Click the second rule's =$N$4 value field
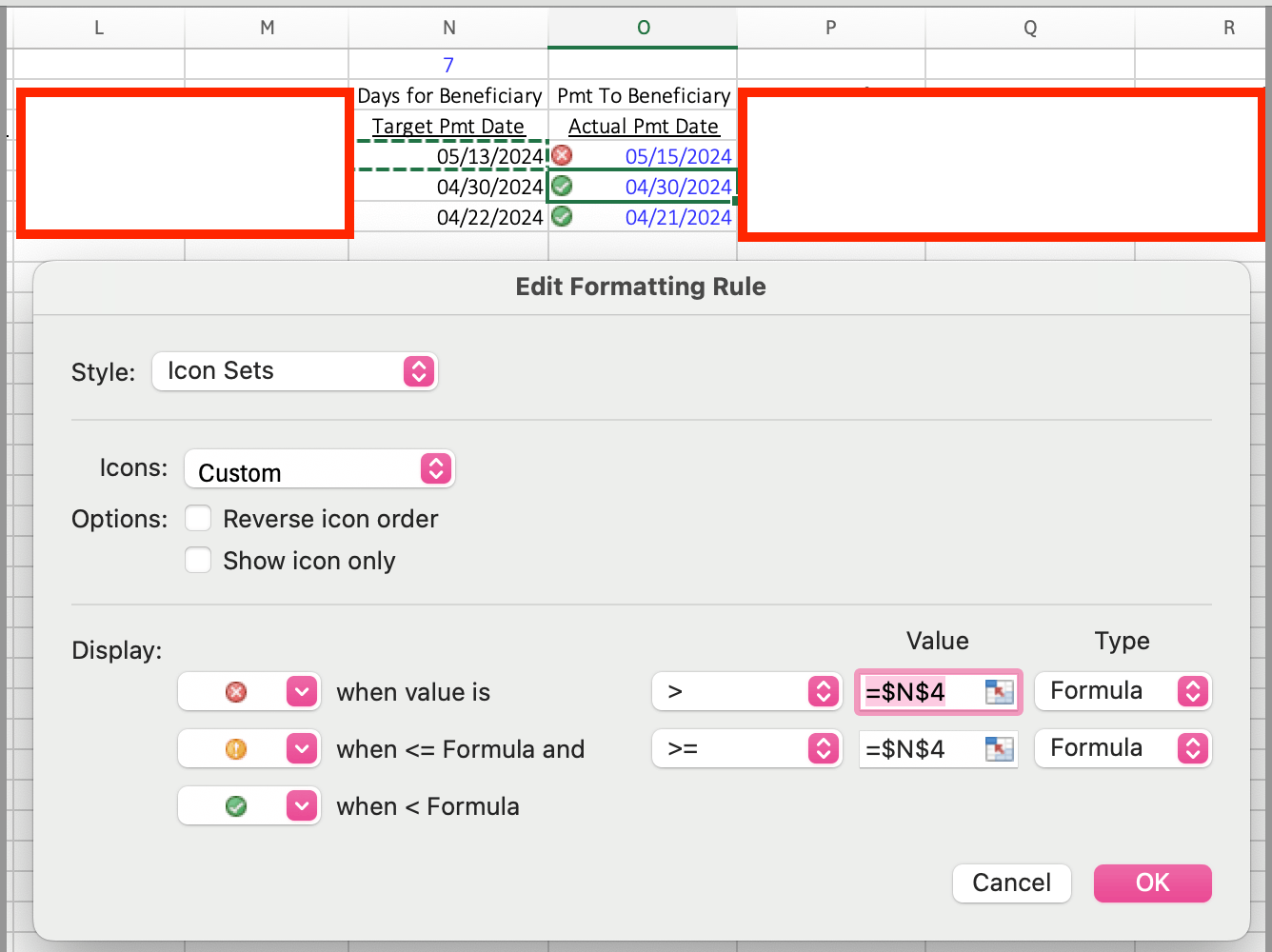The width and height of the screenshot is (1272, 952). tap(919, 749)
